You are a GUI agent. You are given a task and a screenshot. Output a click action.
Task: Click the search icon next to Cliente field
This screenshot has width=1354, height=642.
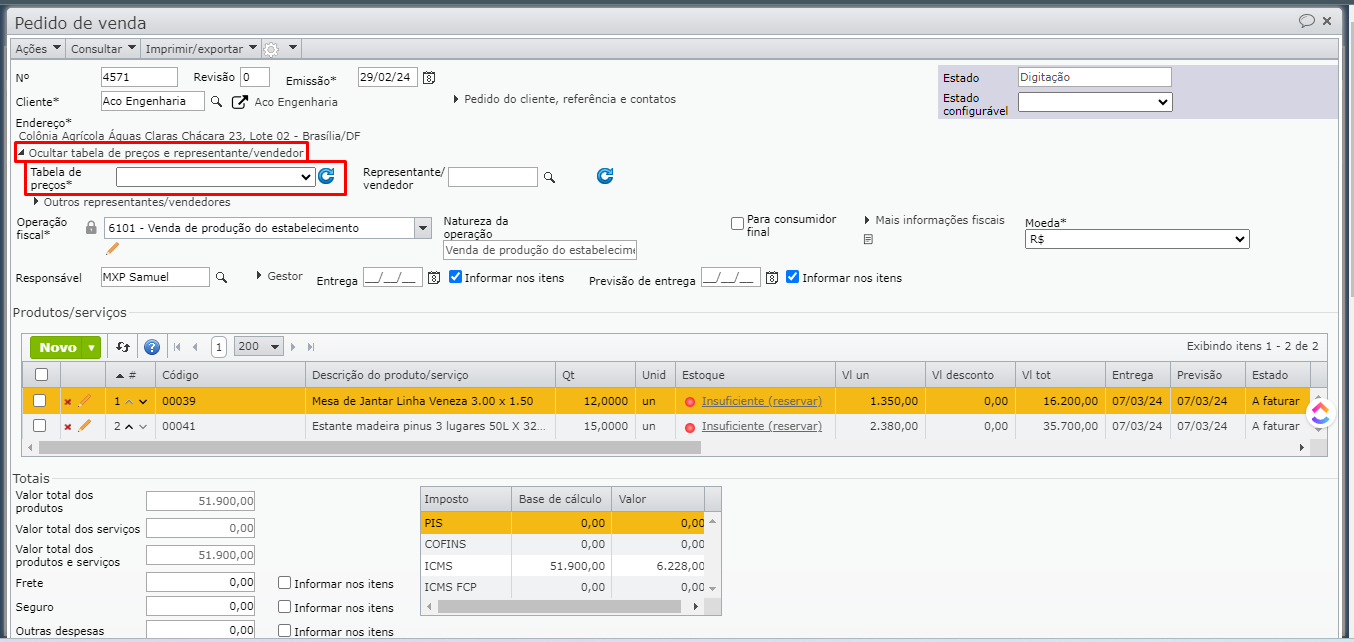[x=216, y=101]
